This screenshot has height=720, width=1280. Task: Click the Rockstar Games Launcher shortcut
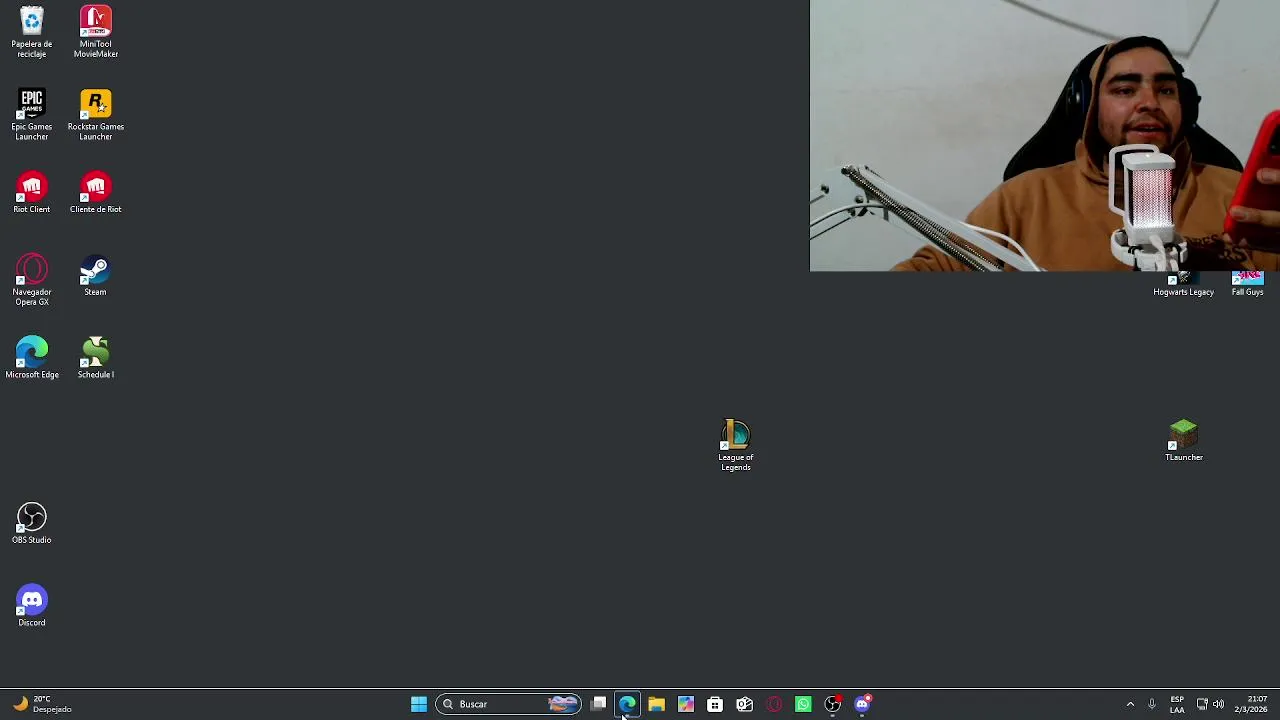point(96,115)
